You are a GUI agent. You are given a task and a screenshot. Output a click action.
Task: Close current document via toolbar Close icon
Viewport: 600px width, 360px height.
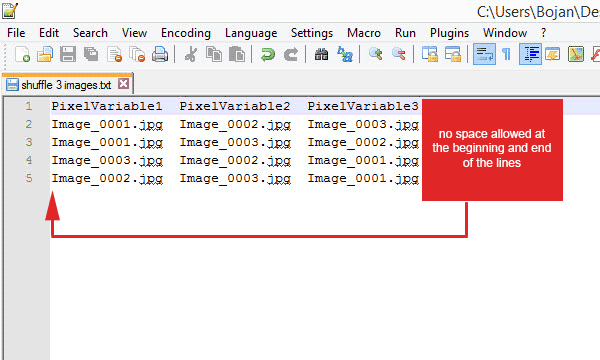[x=114, y=54]
